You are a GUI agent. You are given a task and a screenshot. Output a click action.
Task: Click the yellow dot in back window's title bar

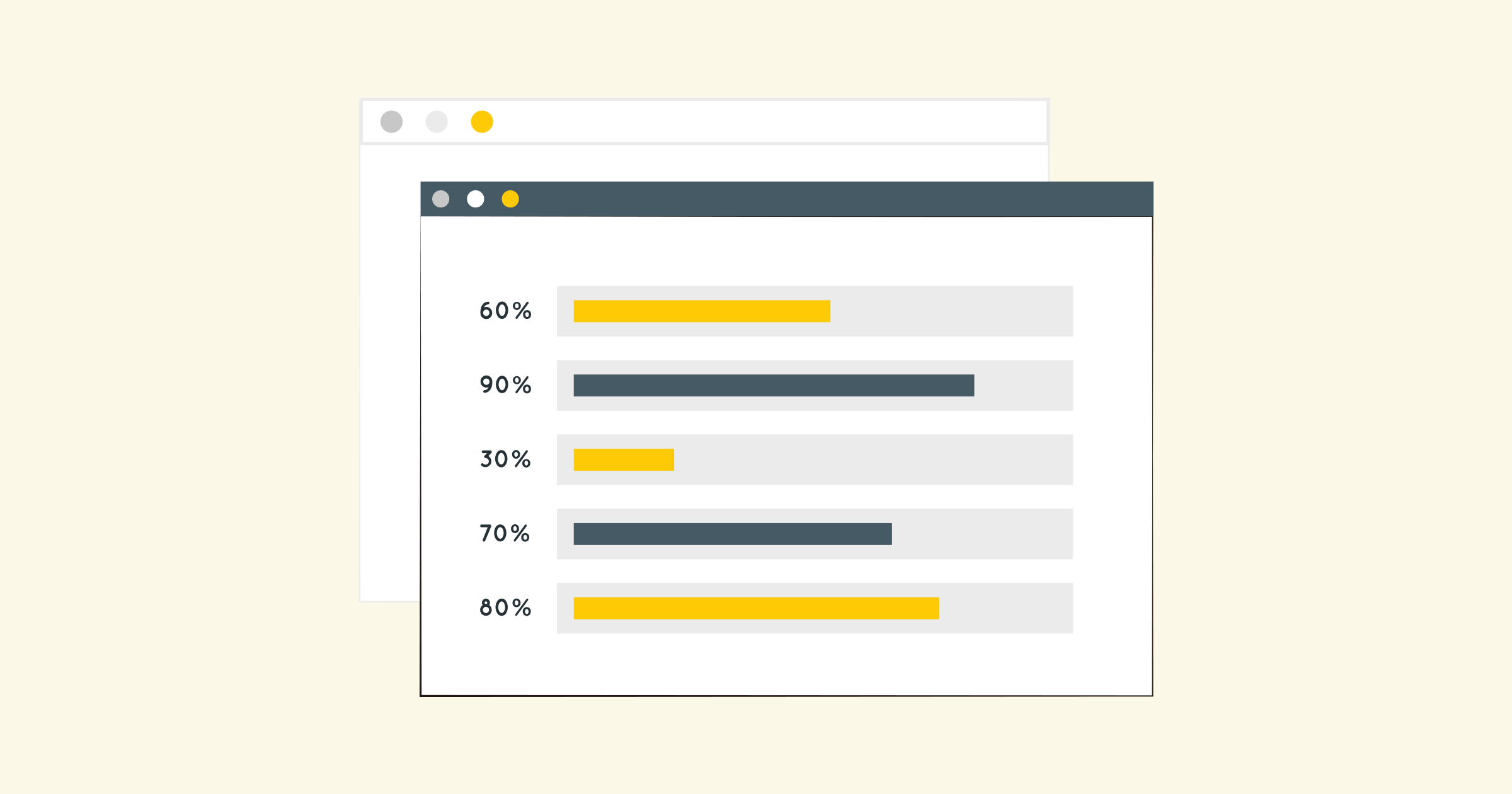pos(482,122)
